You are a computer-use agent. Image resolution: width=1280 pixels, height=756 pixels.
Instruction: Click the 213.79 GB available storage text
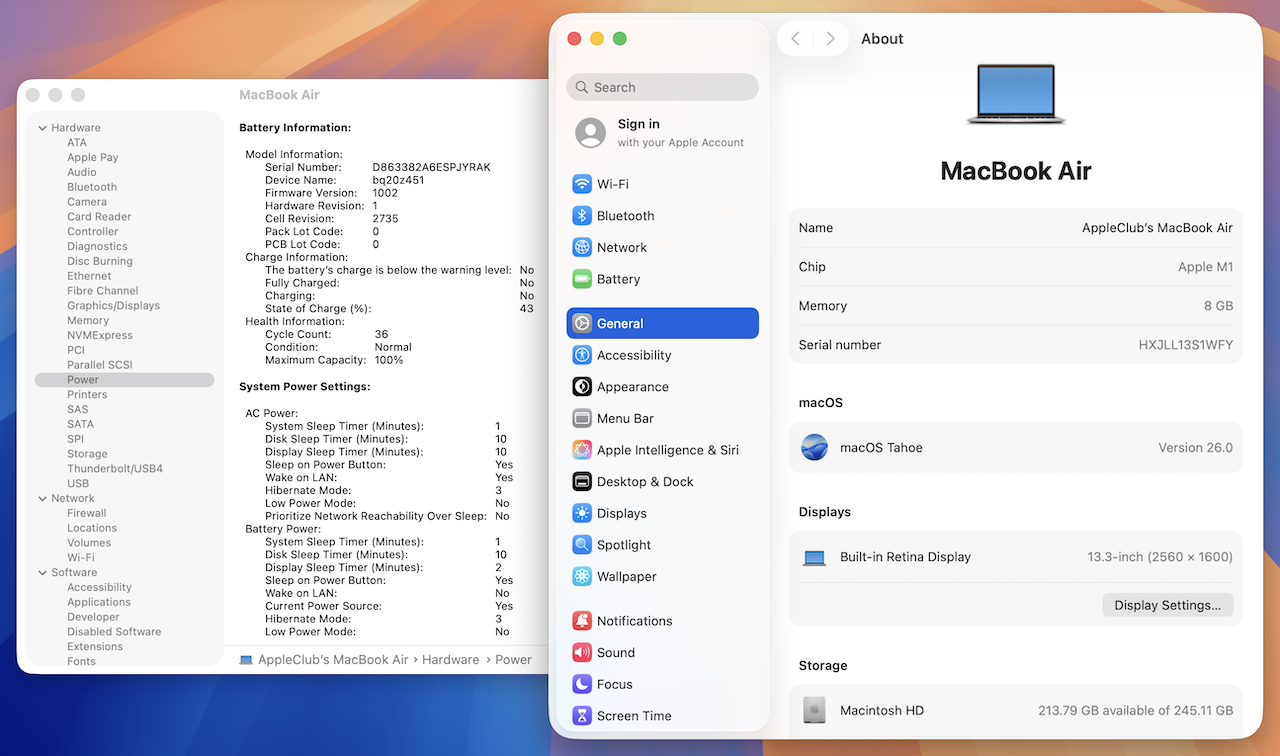coord(1135,711)
